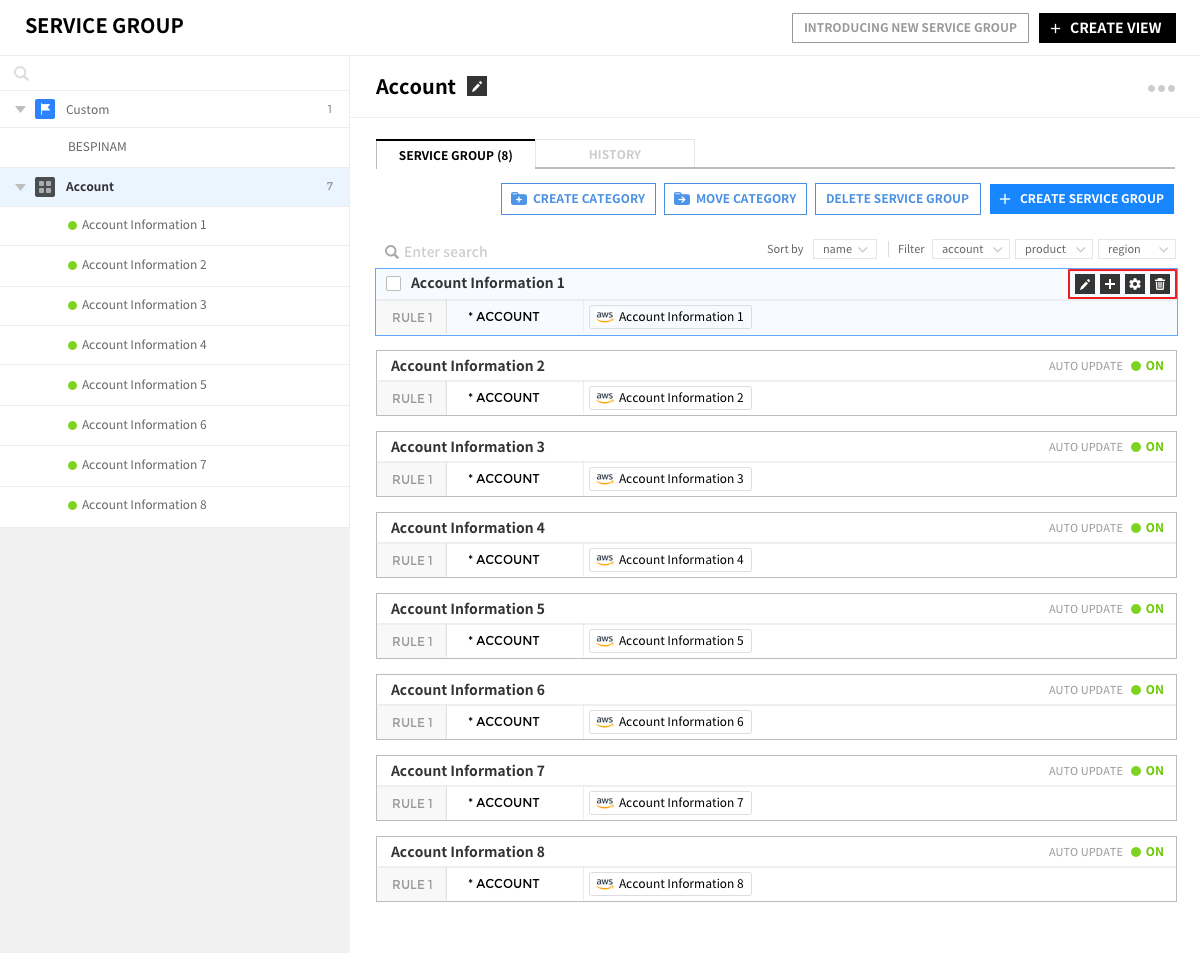The width and height of the screenshot is (1200, 953).
Task: Open the product filter dropdown
Action: (x=1052, y=249)
